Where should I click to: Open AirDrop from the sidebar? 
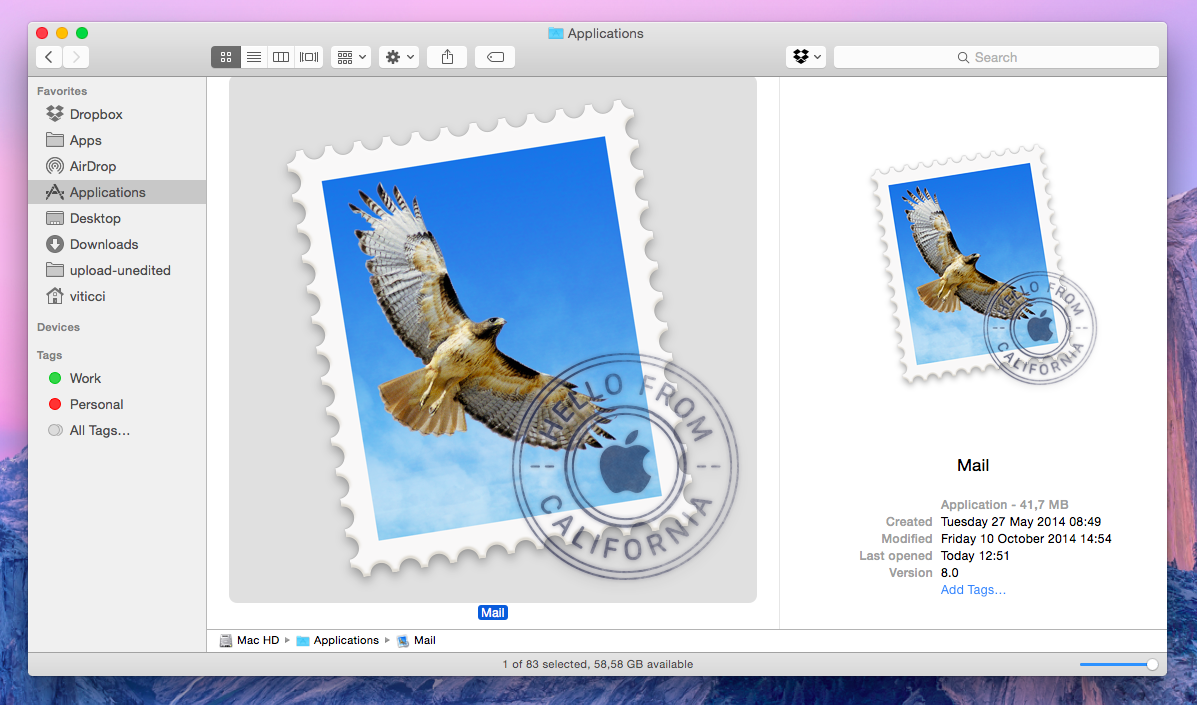(92, 166)
